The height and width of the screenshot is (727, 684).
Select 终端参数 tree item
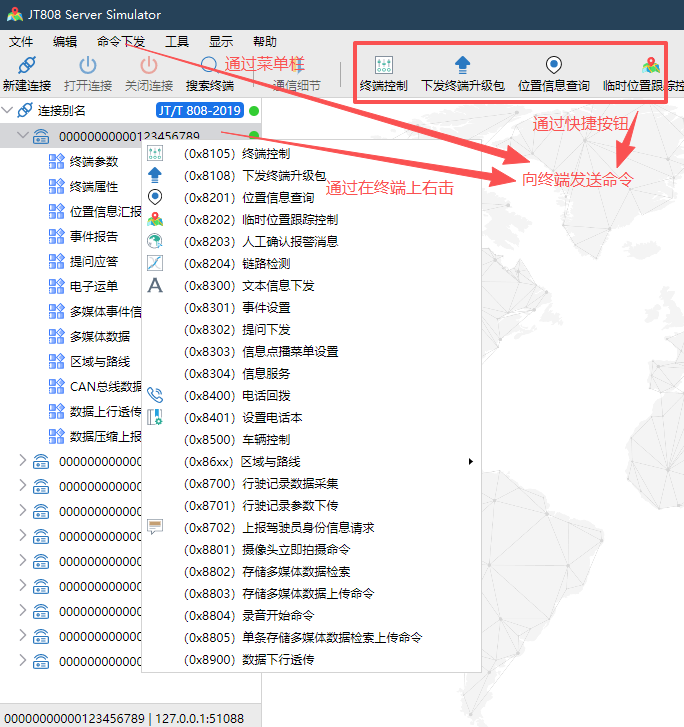click(94, 161)
